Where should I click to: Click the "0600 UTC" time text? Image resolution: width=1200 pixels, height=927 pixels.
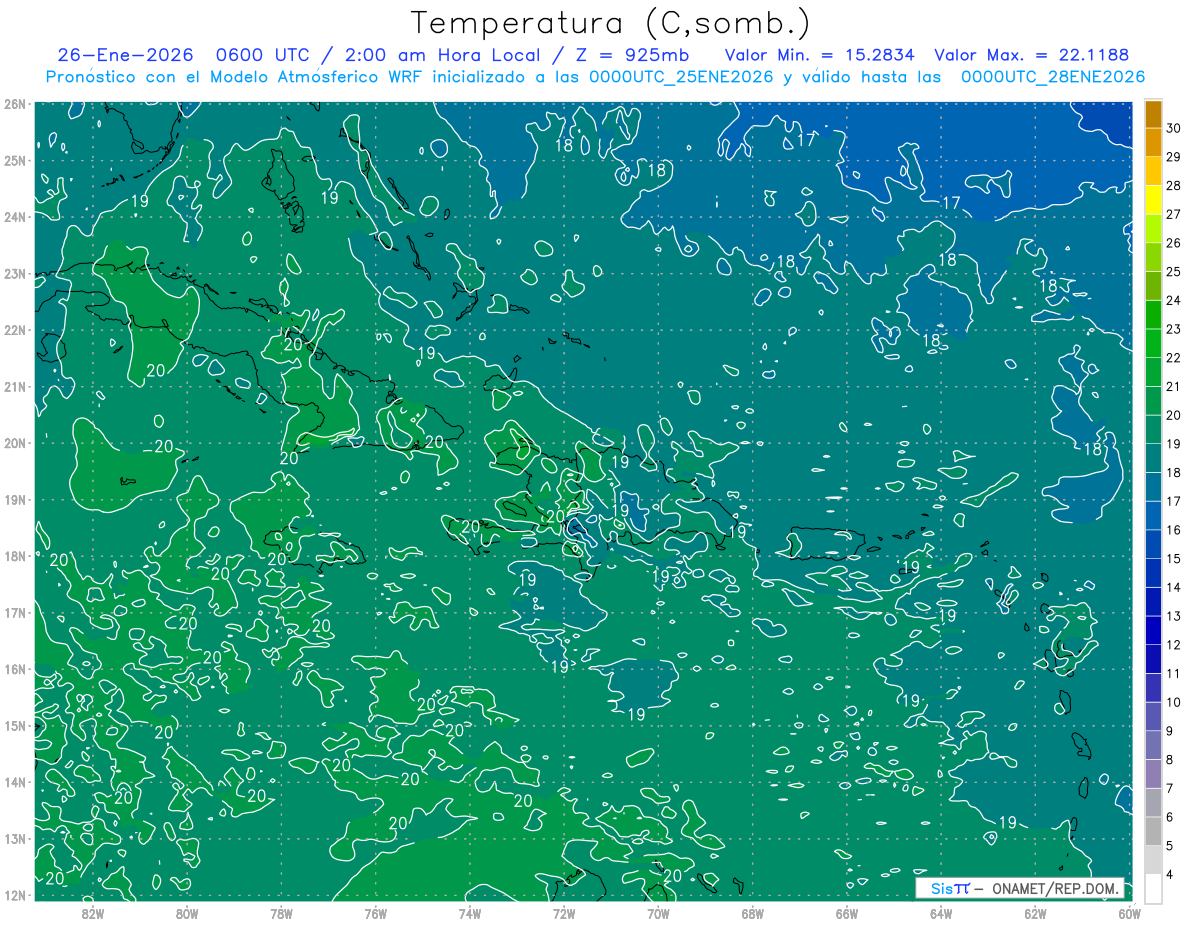270,55
